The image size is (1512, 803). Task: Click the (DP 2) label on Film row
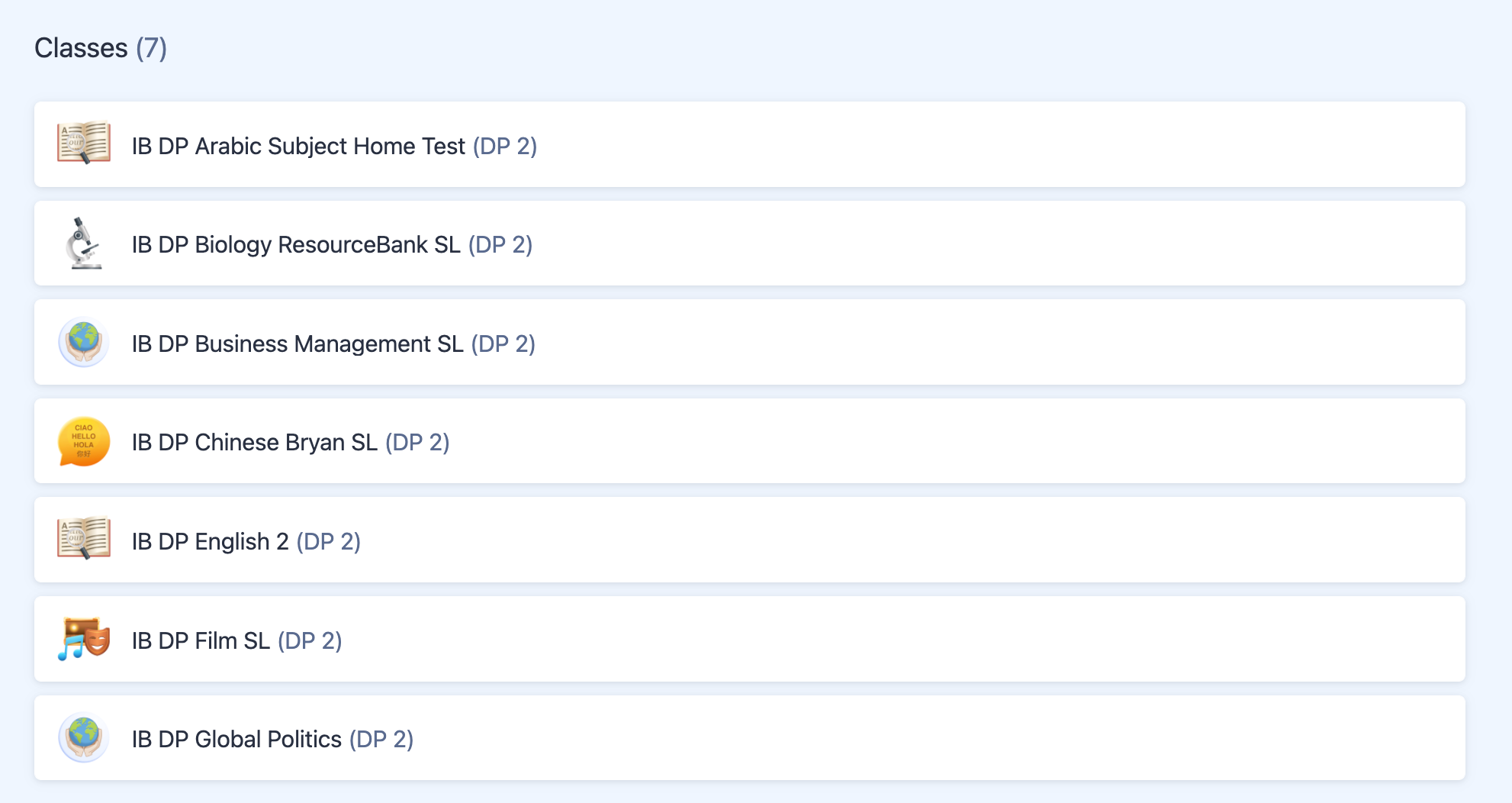click(310, 640)
